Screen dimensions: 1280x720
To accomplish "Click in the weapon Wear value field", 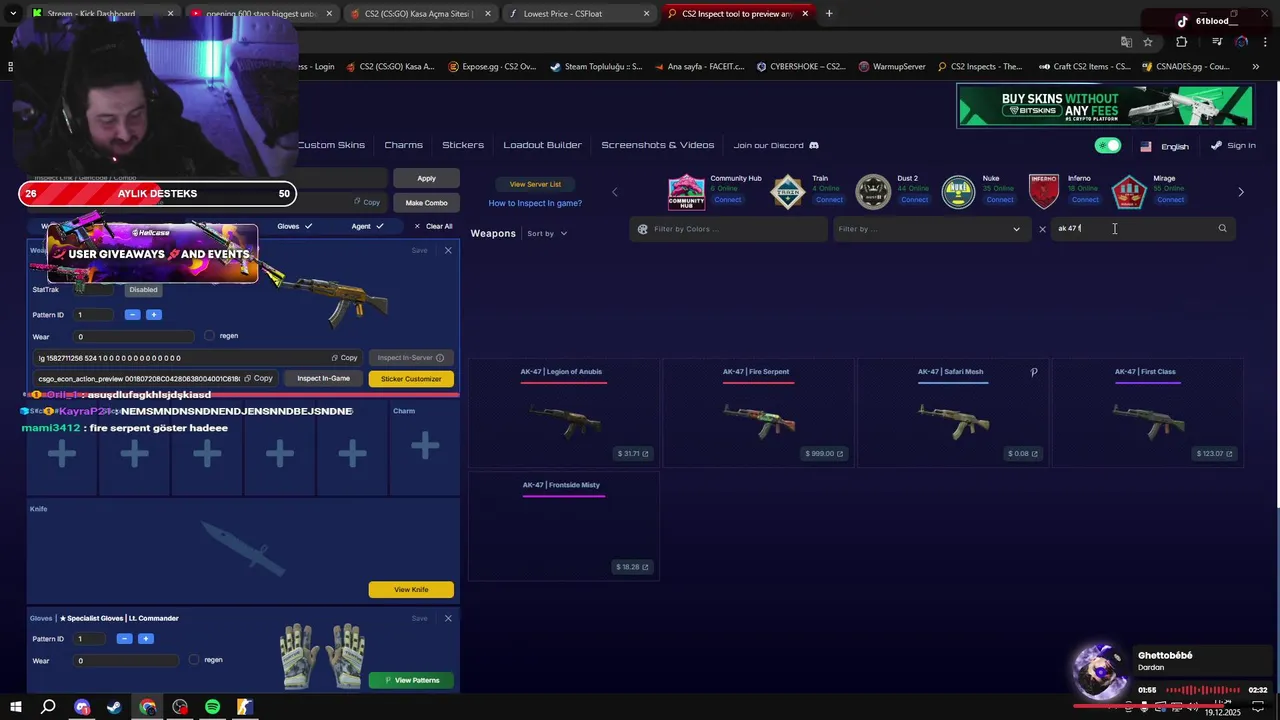I will coord(134,337).
